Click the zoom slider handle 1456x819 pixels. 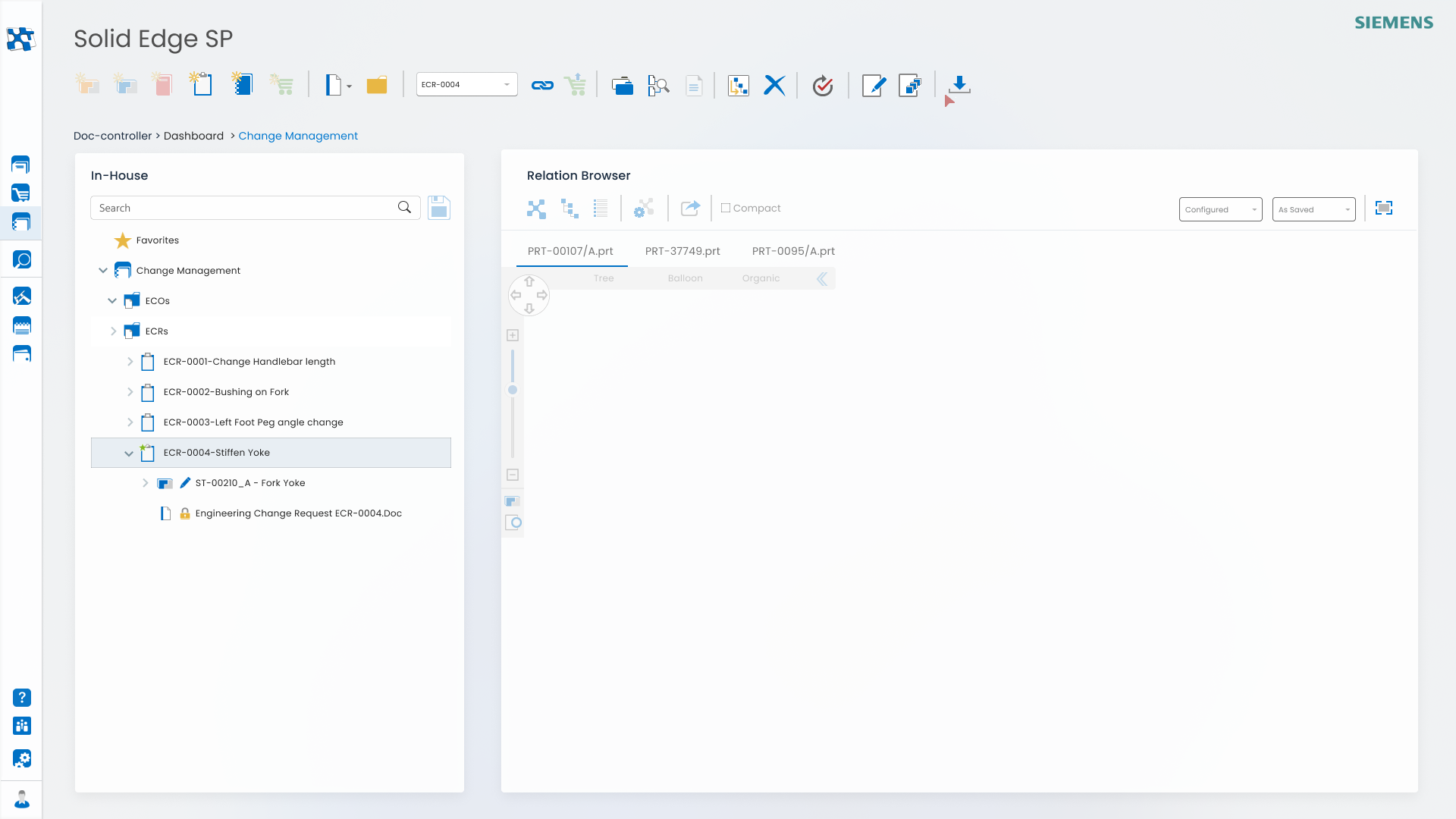[513, 390]
